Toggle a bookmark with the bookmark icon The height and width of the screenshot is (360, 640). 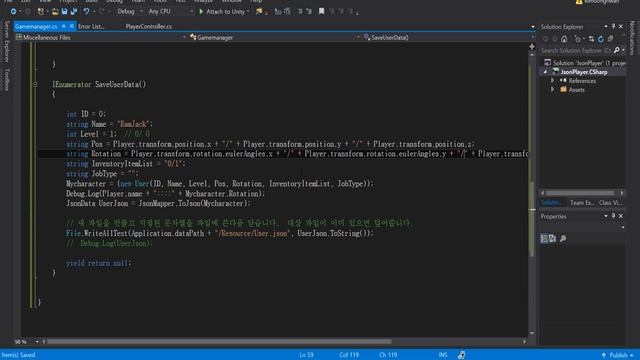tap(322, 11)
